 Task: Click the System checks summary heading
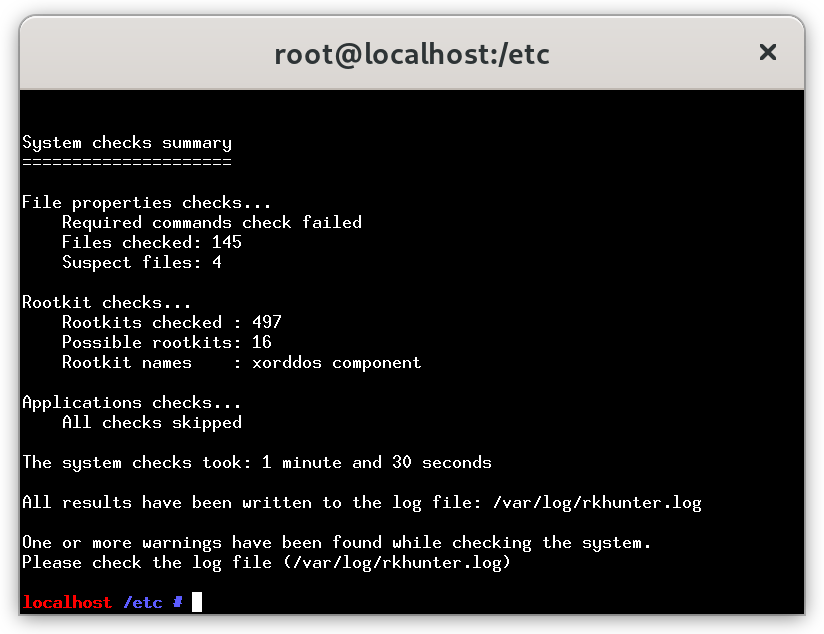[x=127, y=142]
